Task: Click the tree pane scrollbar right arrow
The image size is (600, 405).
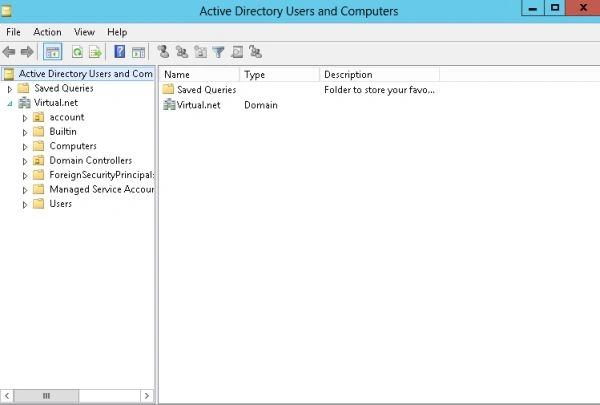Action: pyautogui.click(x=147, y=396)
